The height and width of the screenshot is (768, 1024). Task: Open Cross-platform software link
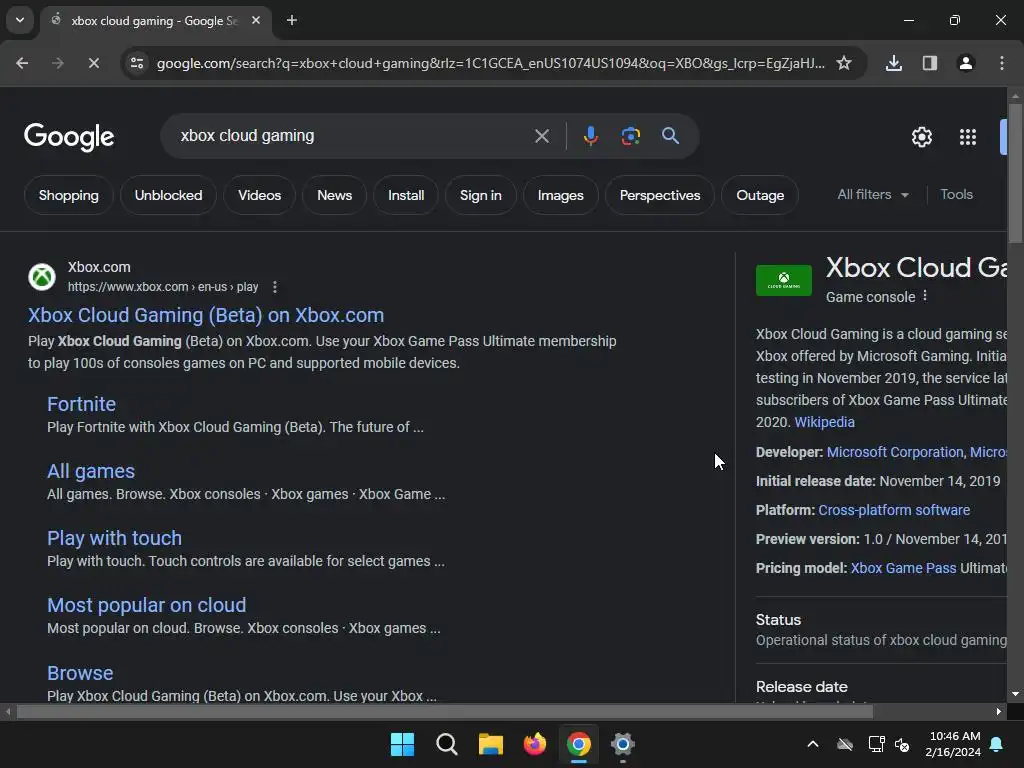tap(894, 510)
